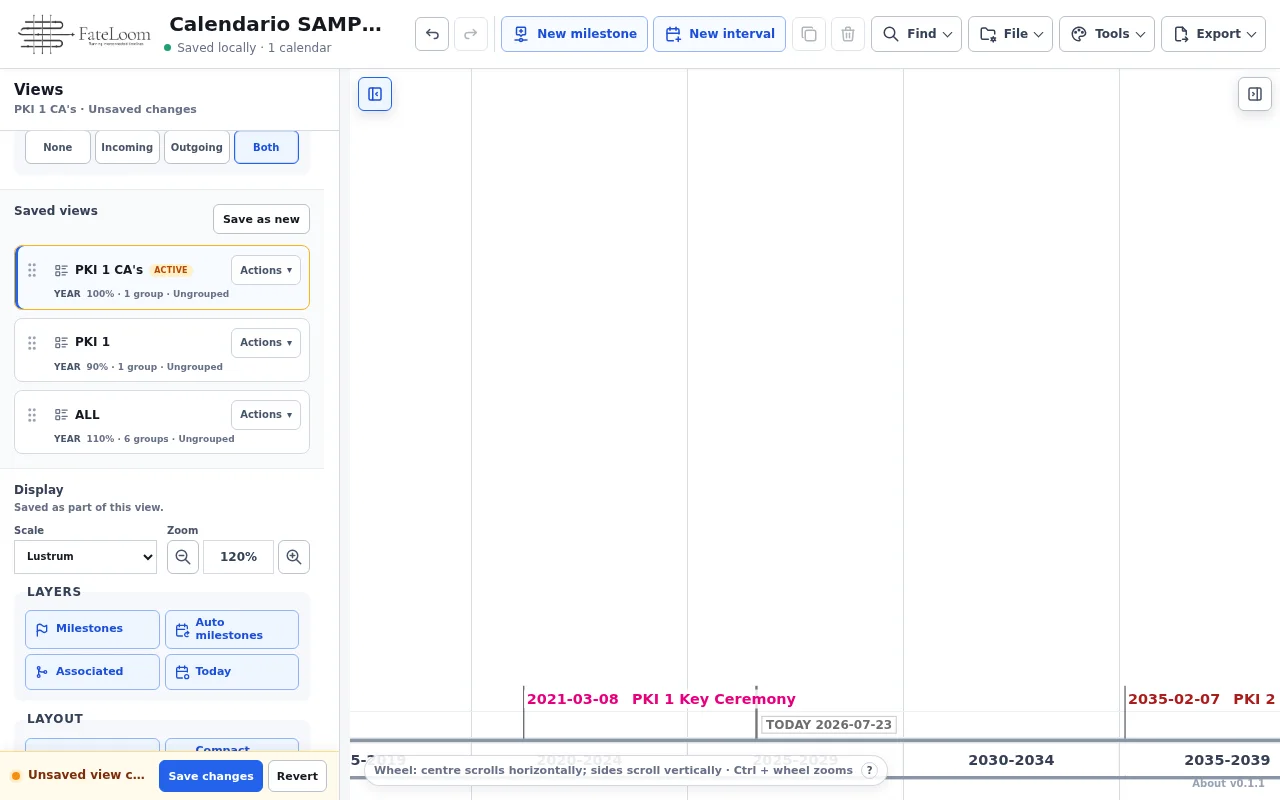This screenshot has height=800, width=1280.
Task: Click the About v0.1.1 link
Action: click(1228, 783)
